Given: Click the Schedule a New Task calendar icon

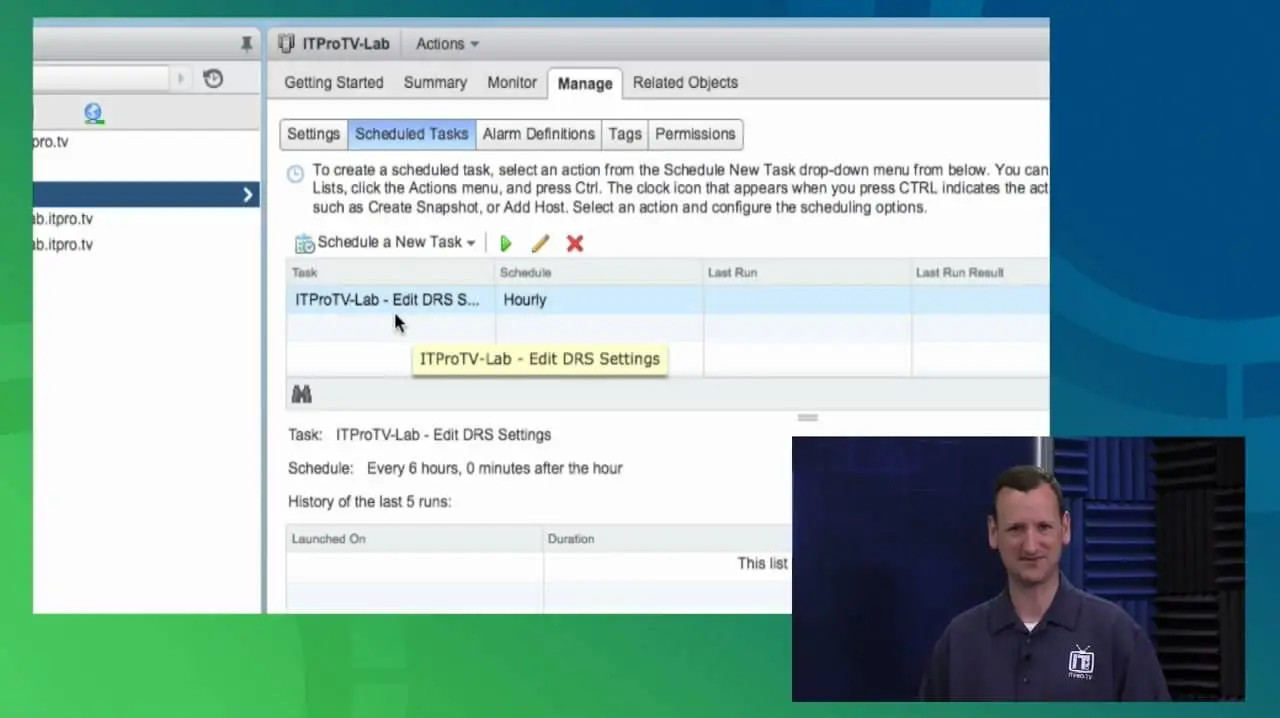Looking at the screenshot, I should click(304, 243).
